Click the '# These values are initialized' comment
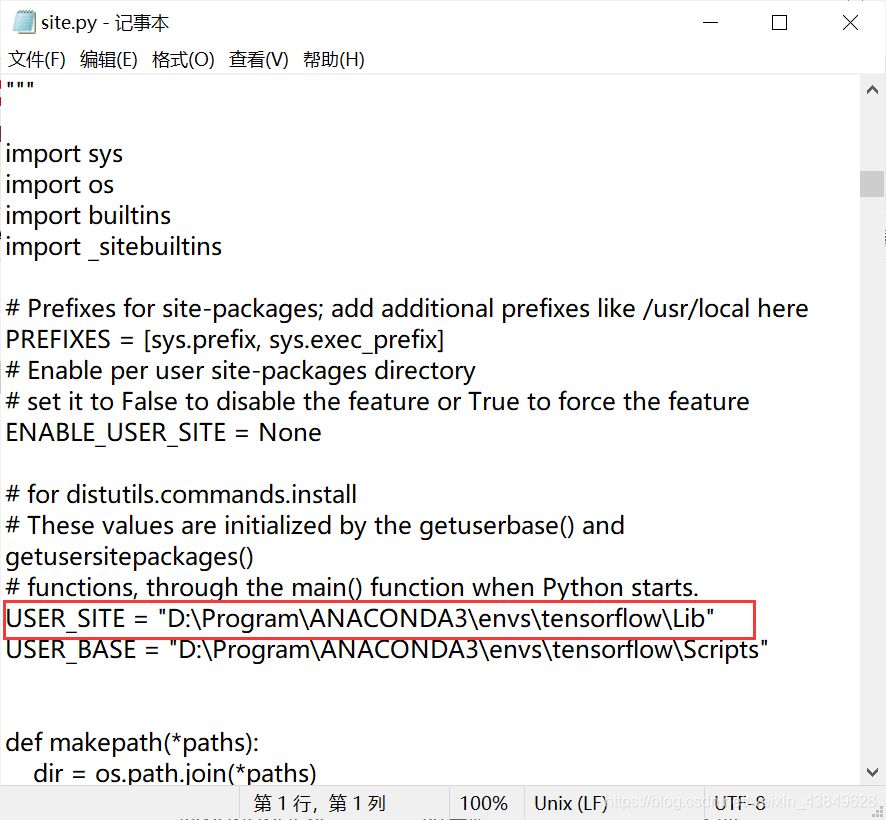 pos(315,526)
